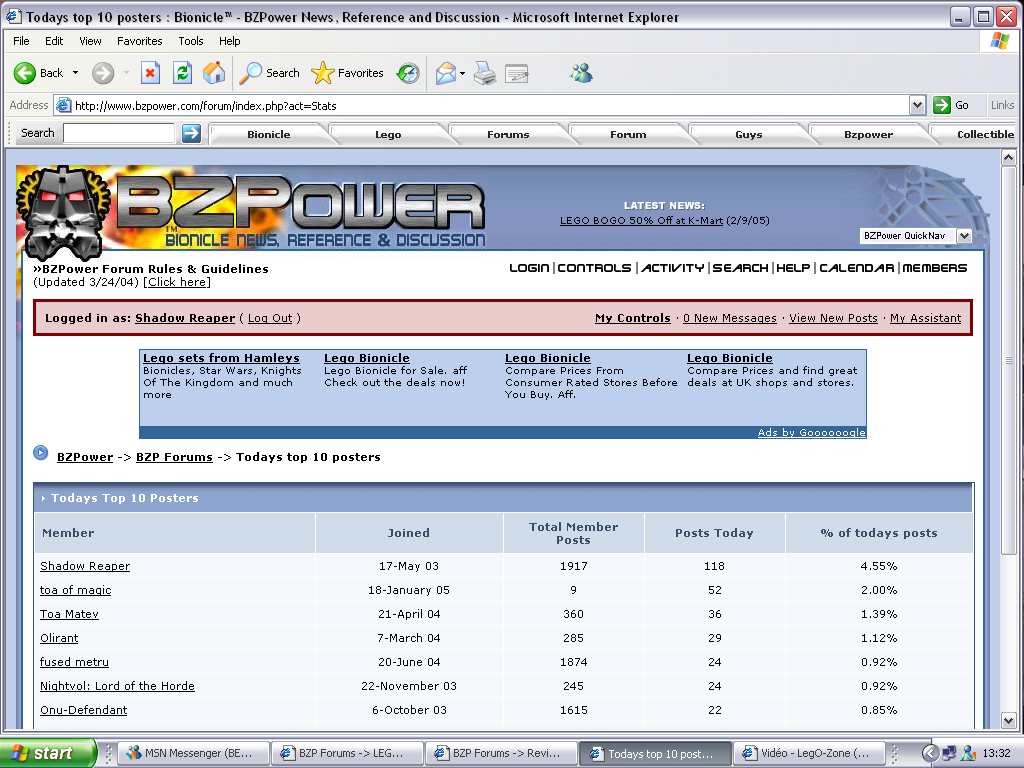Select the Forums toolbar tab
1024x768 pixels.
[x=508, y=135]
